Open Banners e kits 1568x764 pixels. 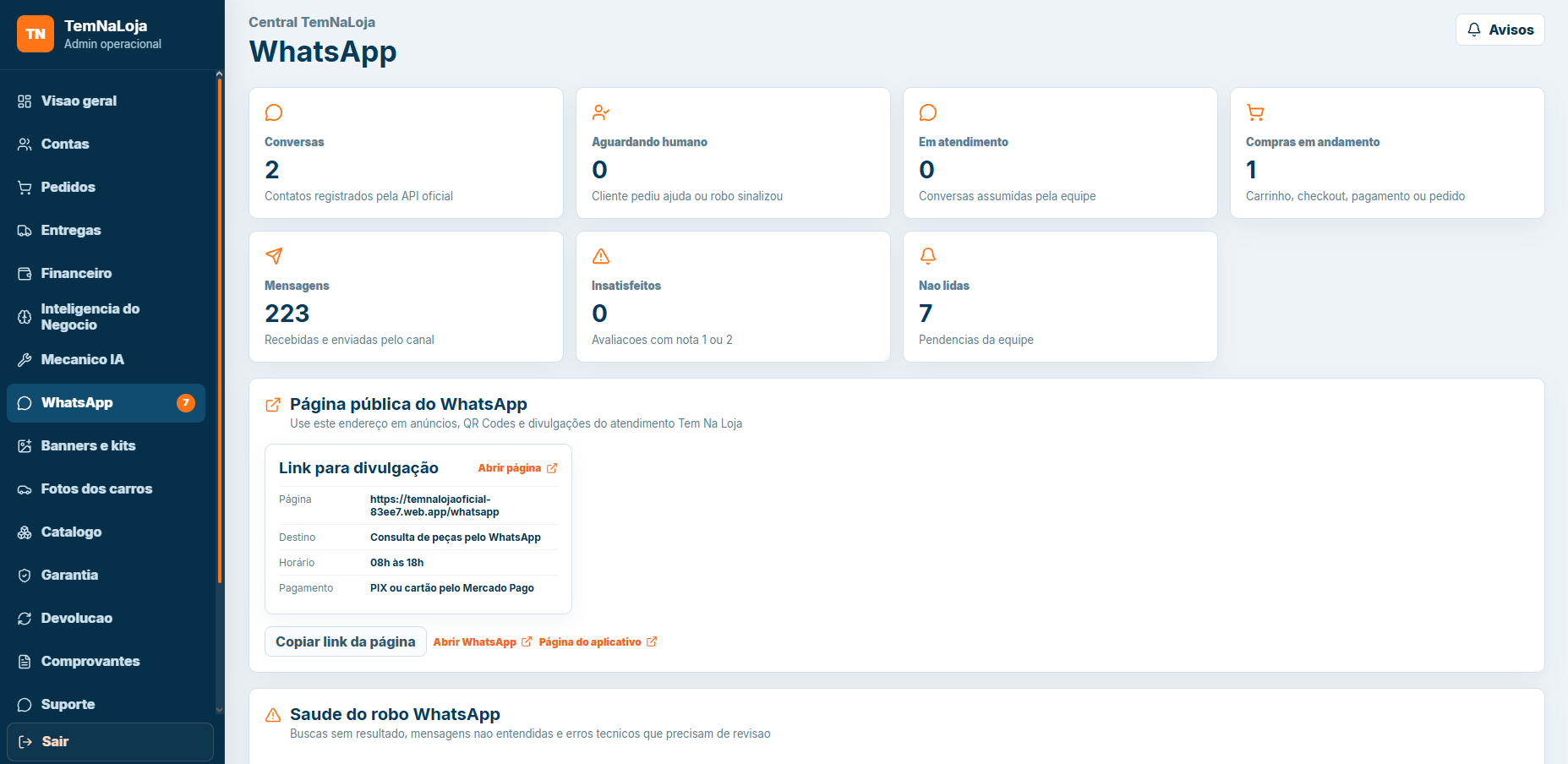tap(106, 445)
